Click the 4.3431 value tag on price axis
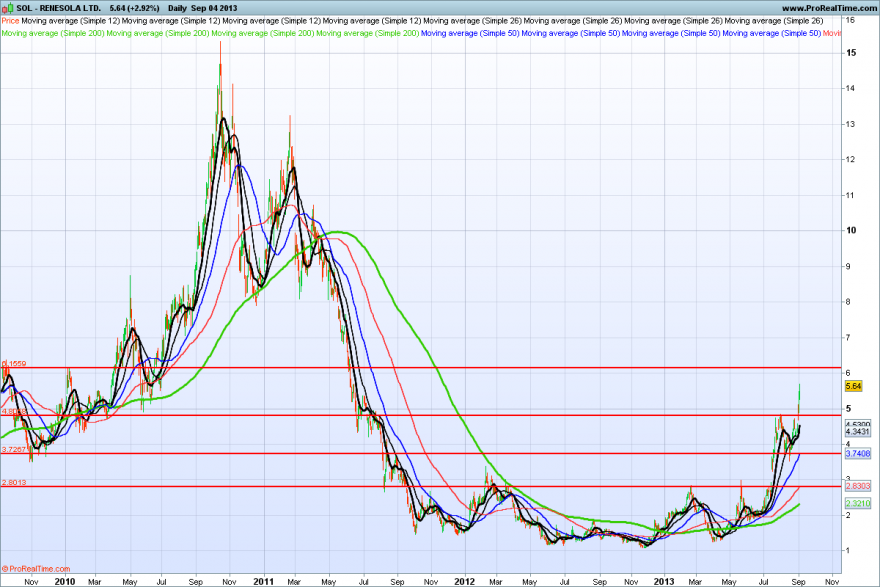Screen dimensions: 880x587 [x=858, y=432]
